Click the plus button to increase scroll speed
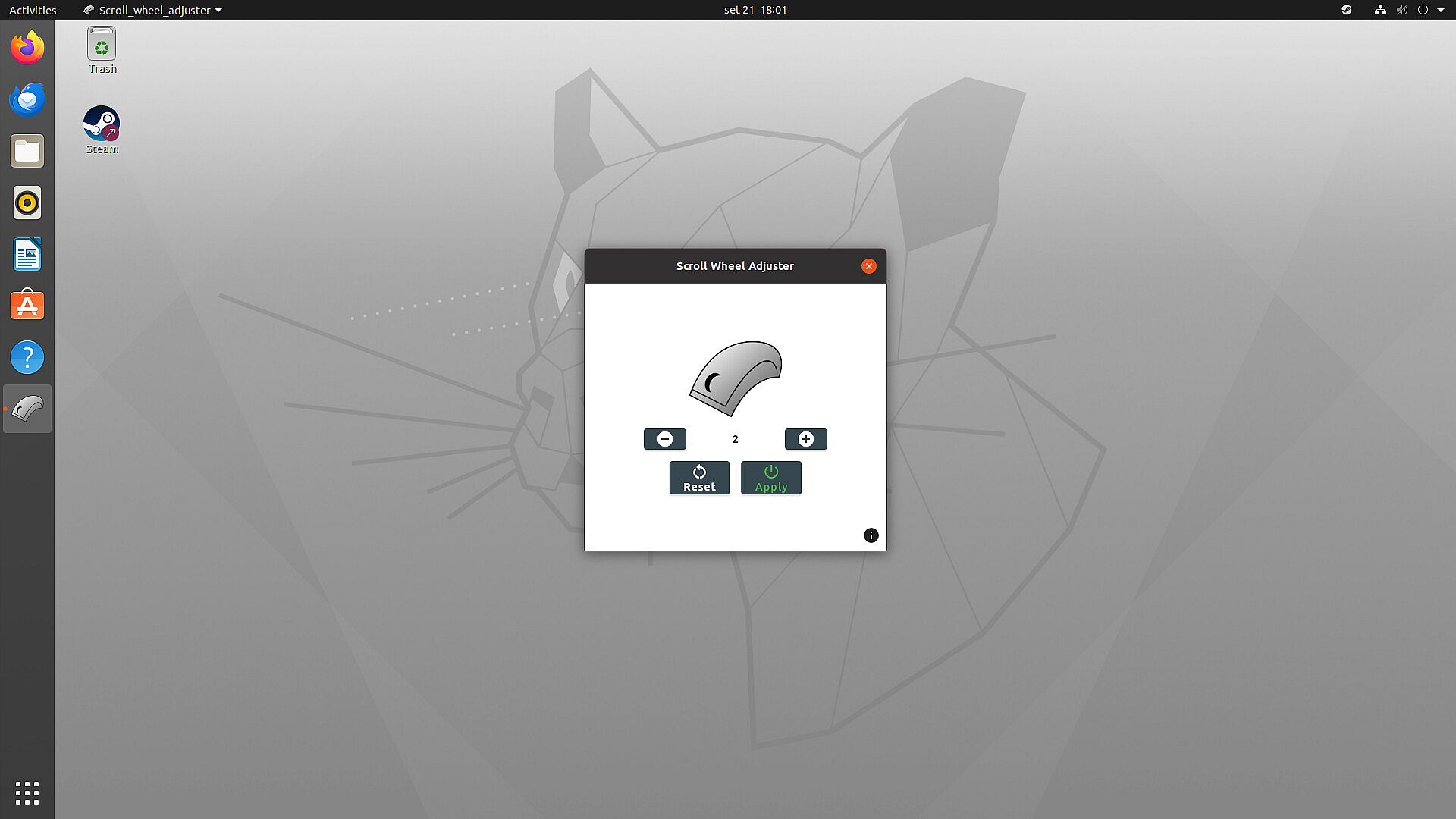Screen dimensions: 1456x819 pos(805,439)
